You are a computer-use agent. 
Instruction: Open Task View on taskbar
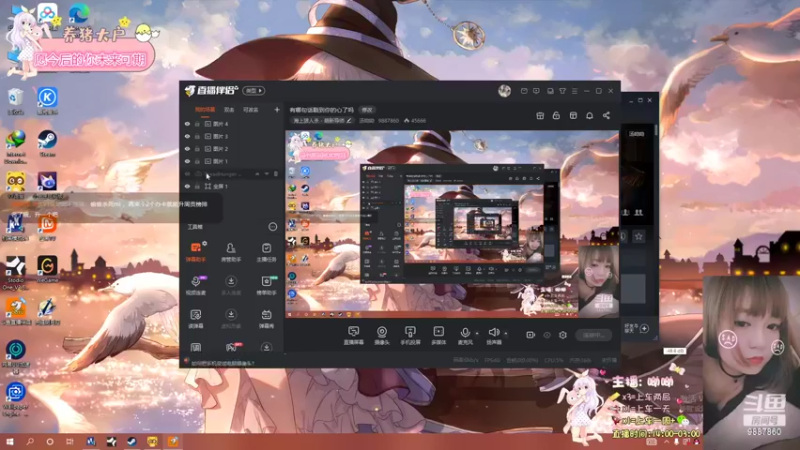tap(70, 441)
